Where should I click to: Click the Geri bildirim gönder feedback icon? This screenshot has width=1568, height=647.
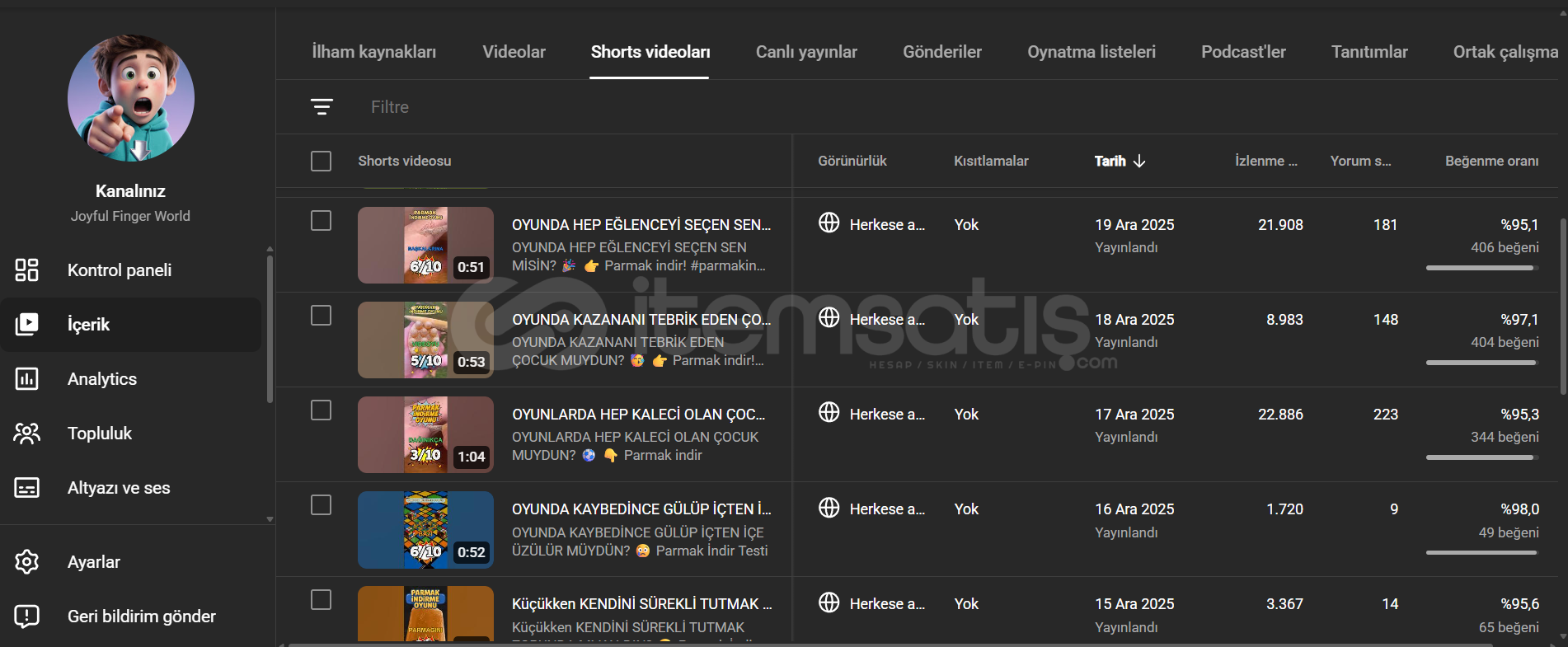(x=26, y=616)
